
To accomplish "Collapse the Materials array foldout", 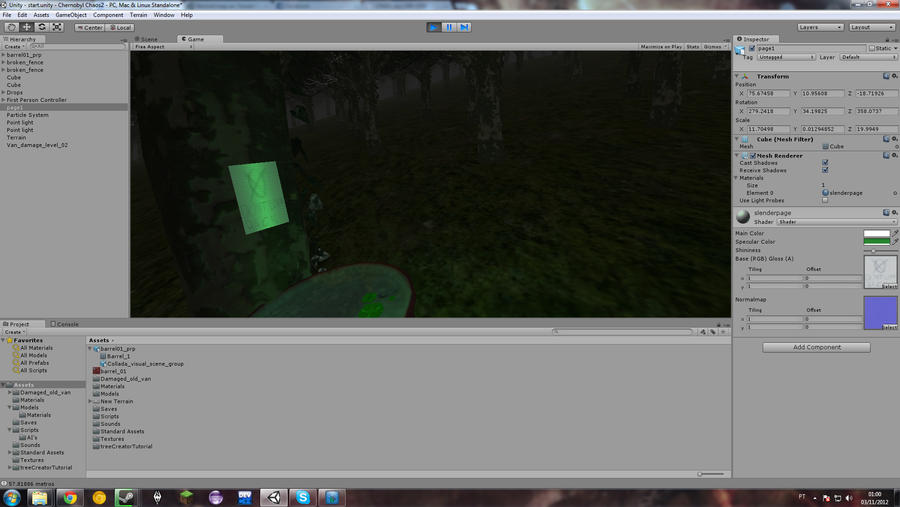I will [x=737, y=178].
